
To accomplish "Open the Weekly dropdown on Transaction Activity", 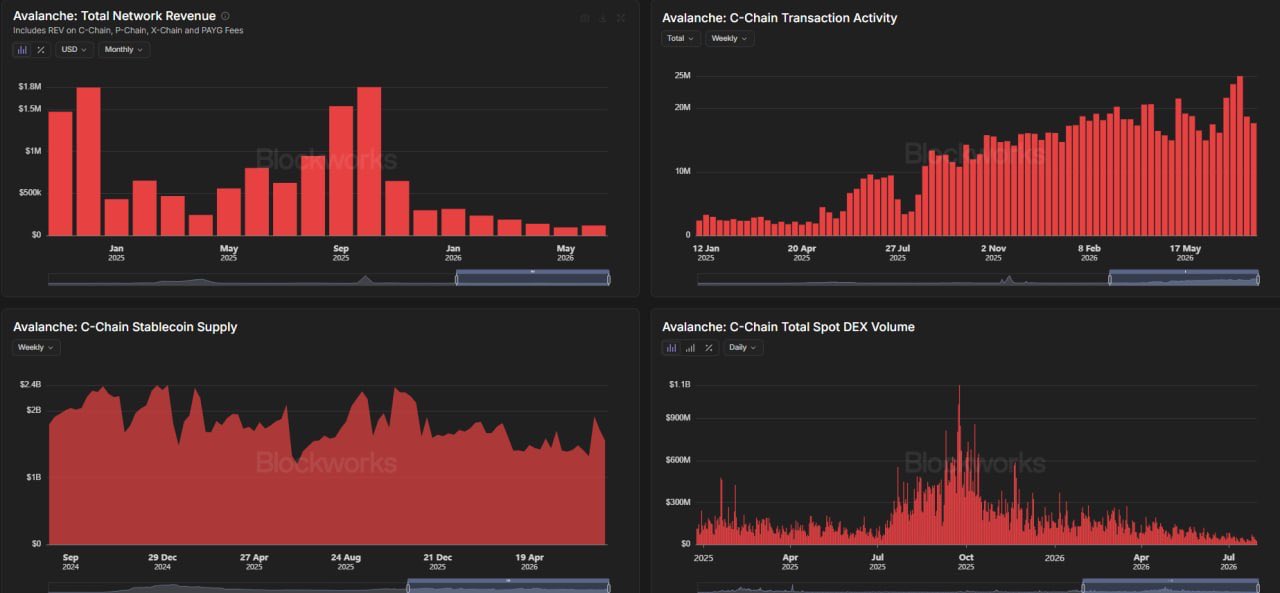I will [x=729, y=38].
